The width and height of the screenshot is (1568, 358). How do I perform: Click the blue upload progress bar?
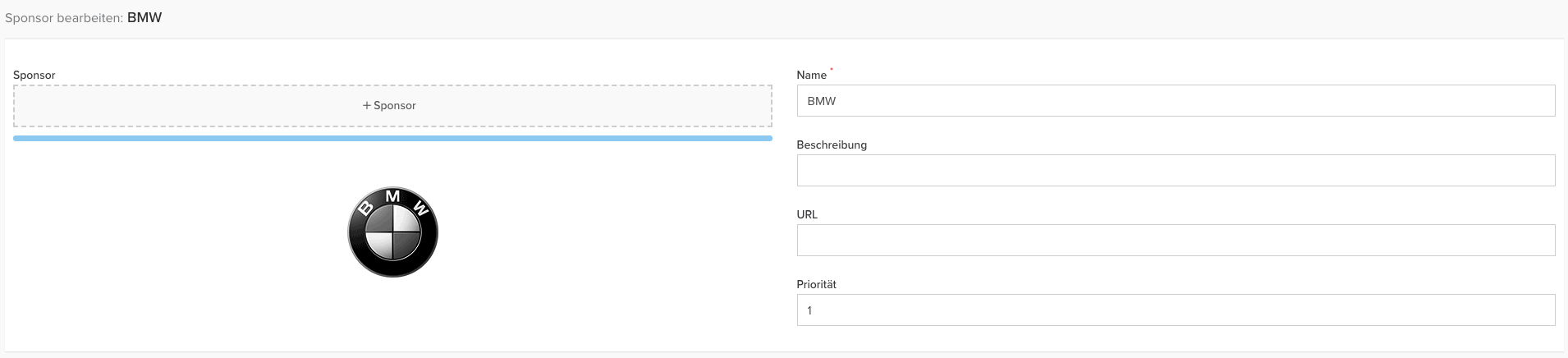point(392,139)
